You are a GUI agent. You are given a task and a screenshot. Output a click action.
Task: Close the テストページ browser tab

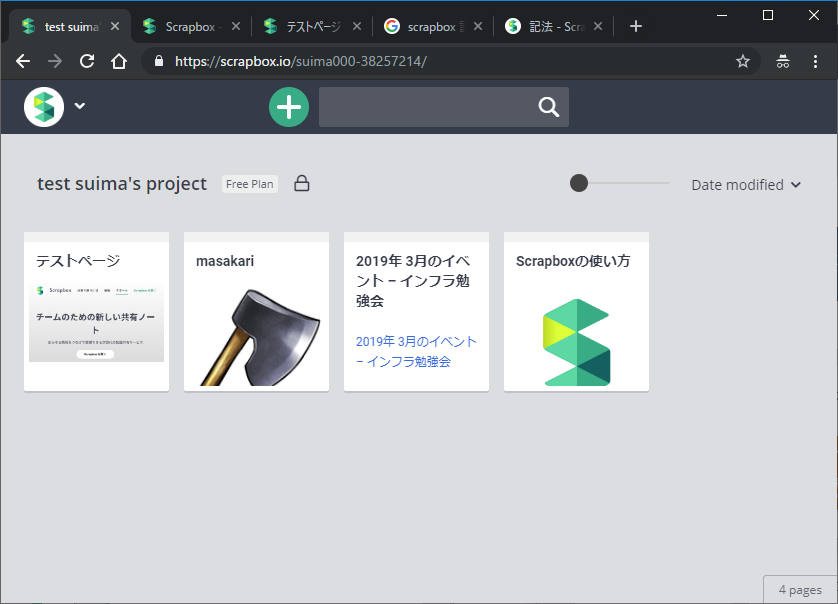point(357,26)
